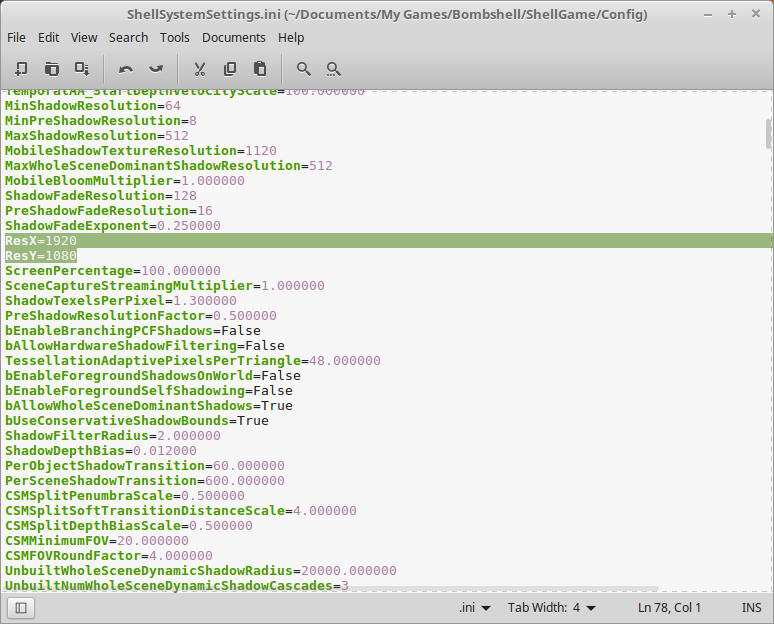Open the Edit menu
The width and height of the screenshot is (774, 624).
coord(48,38)
